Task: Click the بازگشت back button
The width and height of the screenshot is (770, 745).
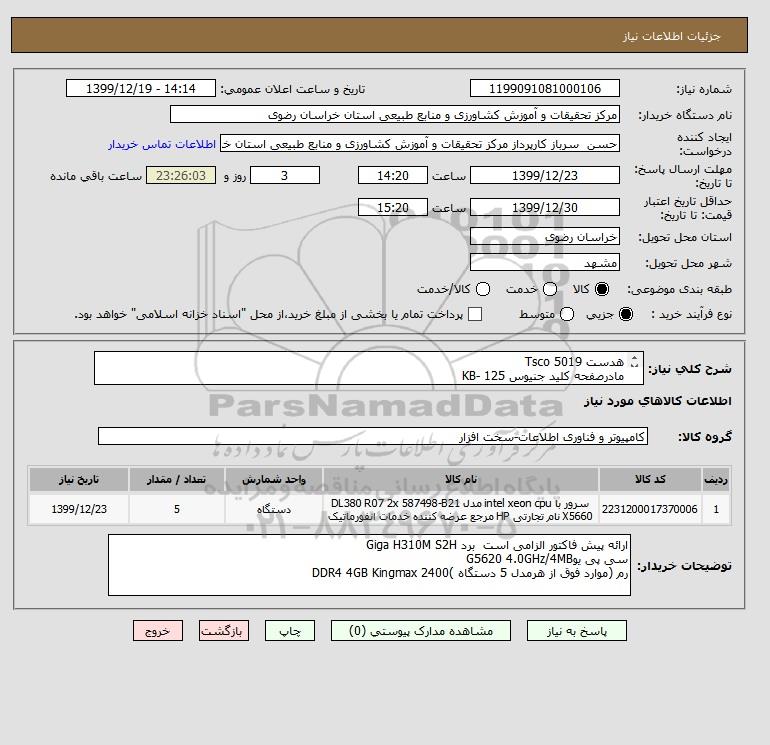Action: point(223,631)
